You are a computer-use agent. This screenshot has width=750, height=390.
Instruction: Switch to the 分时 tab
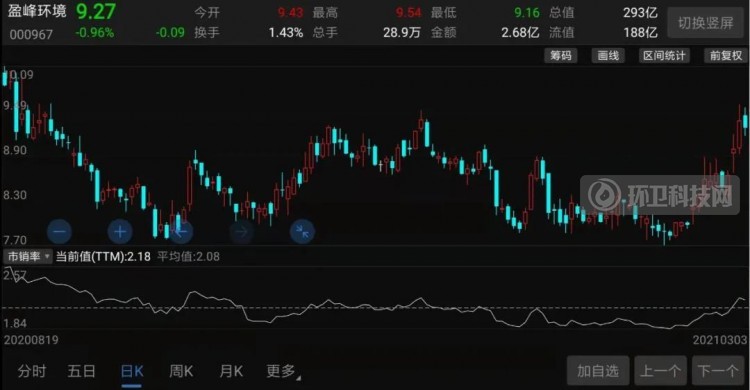(32, 371)
